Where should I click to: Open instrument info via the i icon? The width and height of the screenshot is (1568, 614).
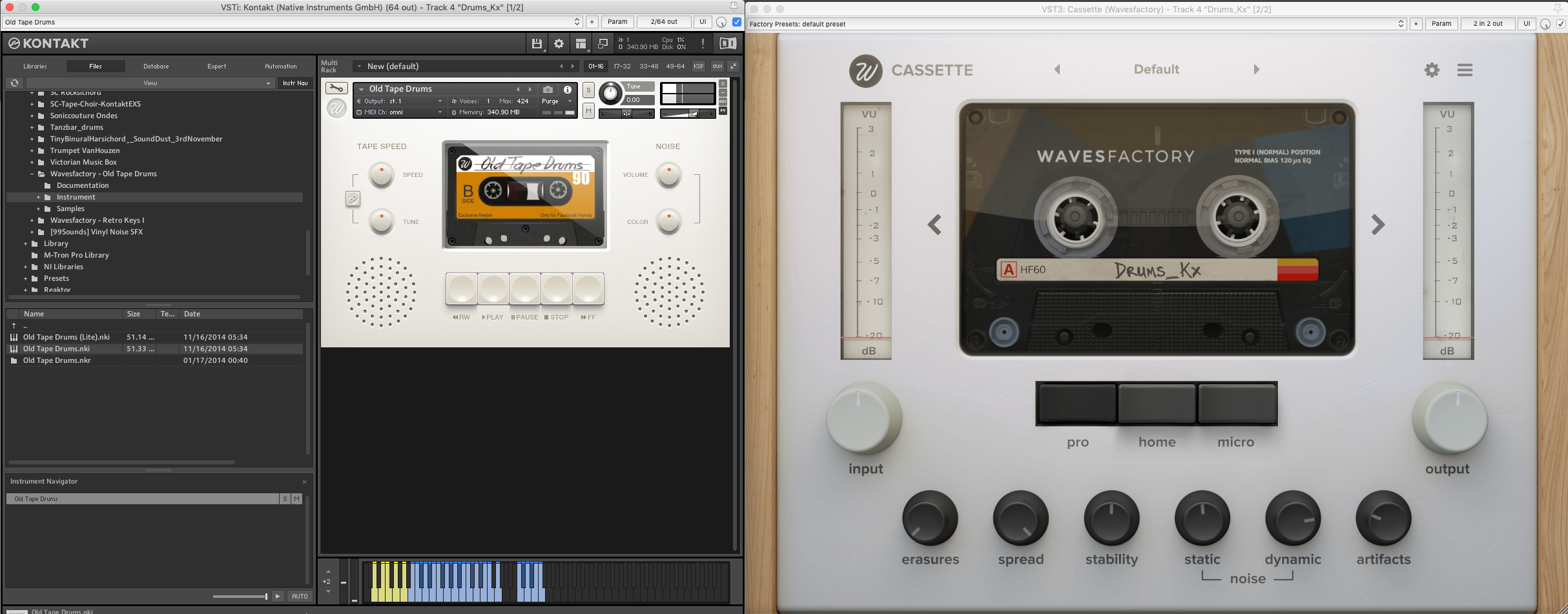click(566, 90)
